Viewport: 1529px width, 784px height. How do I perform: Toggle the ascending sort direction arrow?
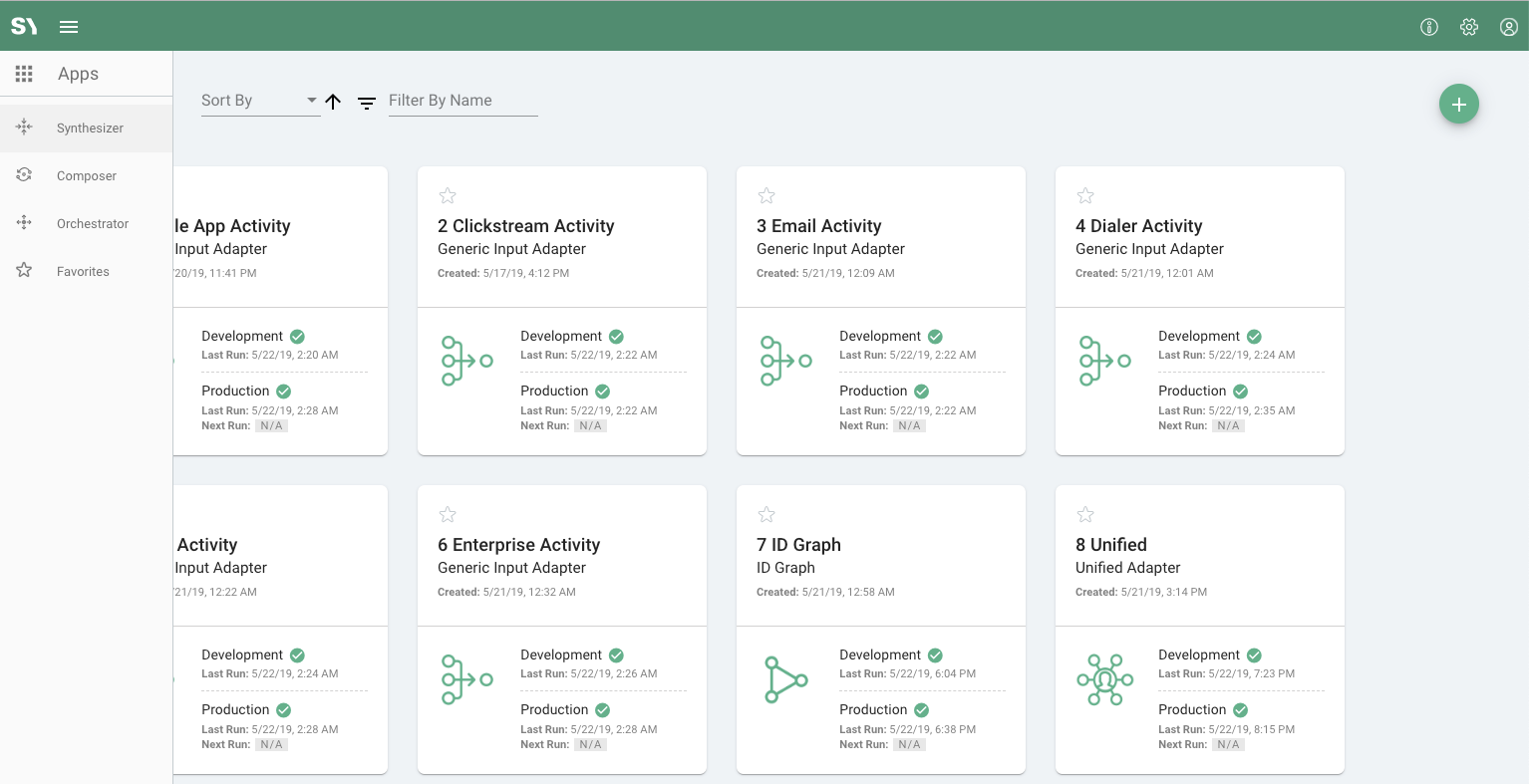pos(333,102)
